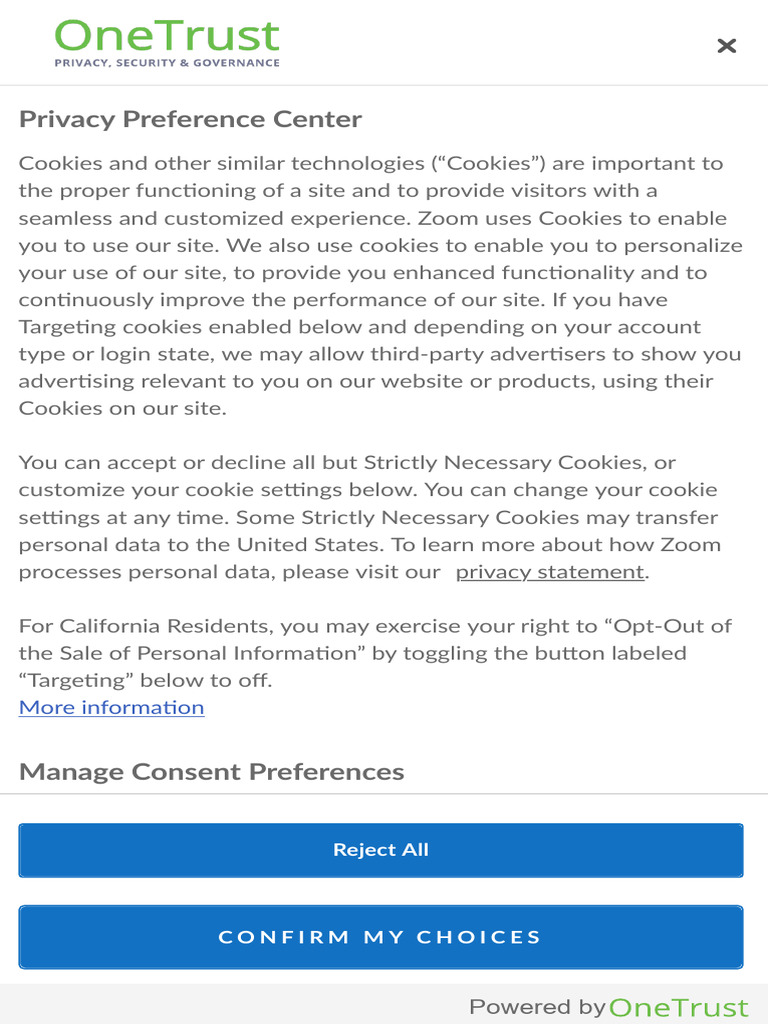Click the OneTrust logo in the header

point(167,37)
